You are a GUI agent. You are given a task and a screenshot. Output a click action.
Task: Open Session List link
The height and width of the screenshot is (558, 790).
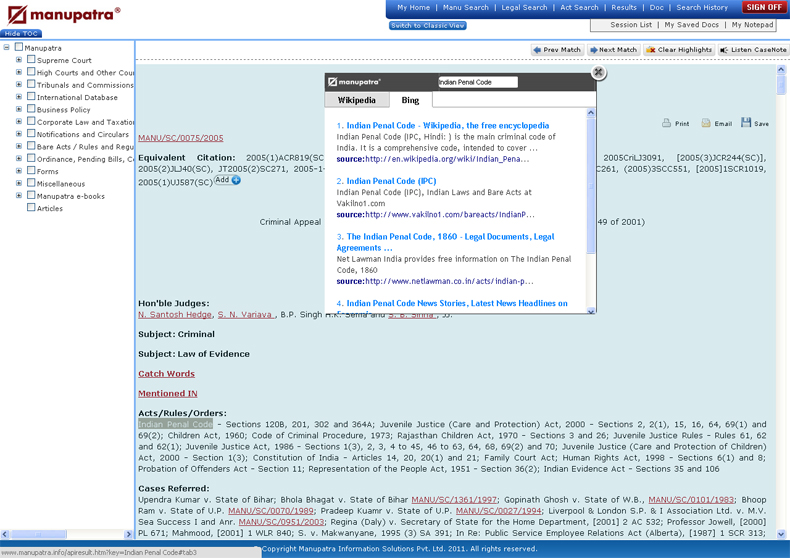tap(631, 25)
